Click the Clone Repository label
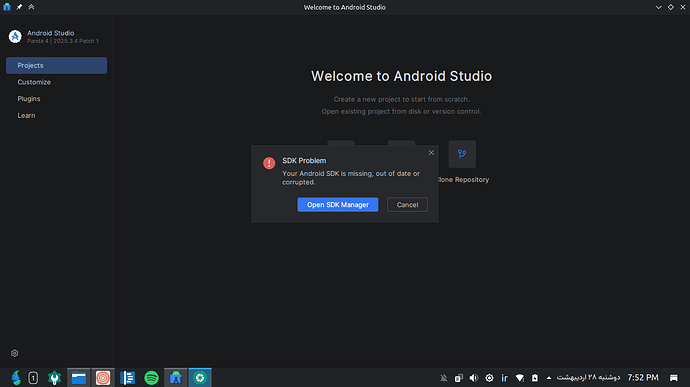690x387 pixels. (463, 180)
